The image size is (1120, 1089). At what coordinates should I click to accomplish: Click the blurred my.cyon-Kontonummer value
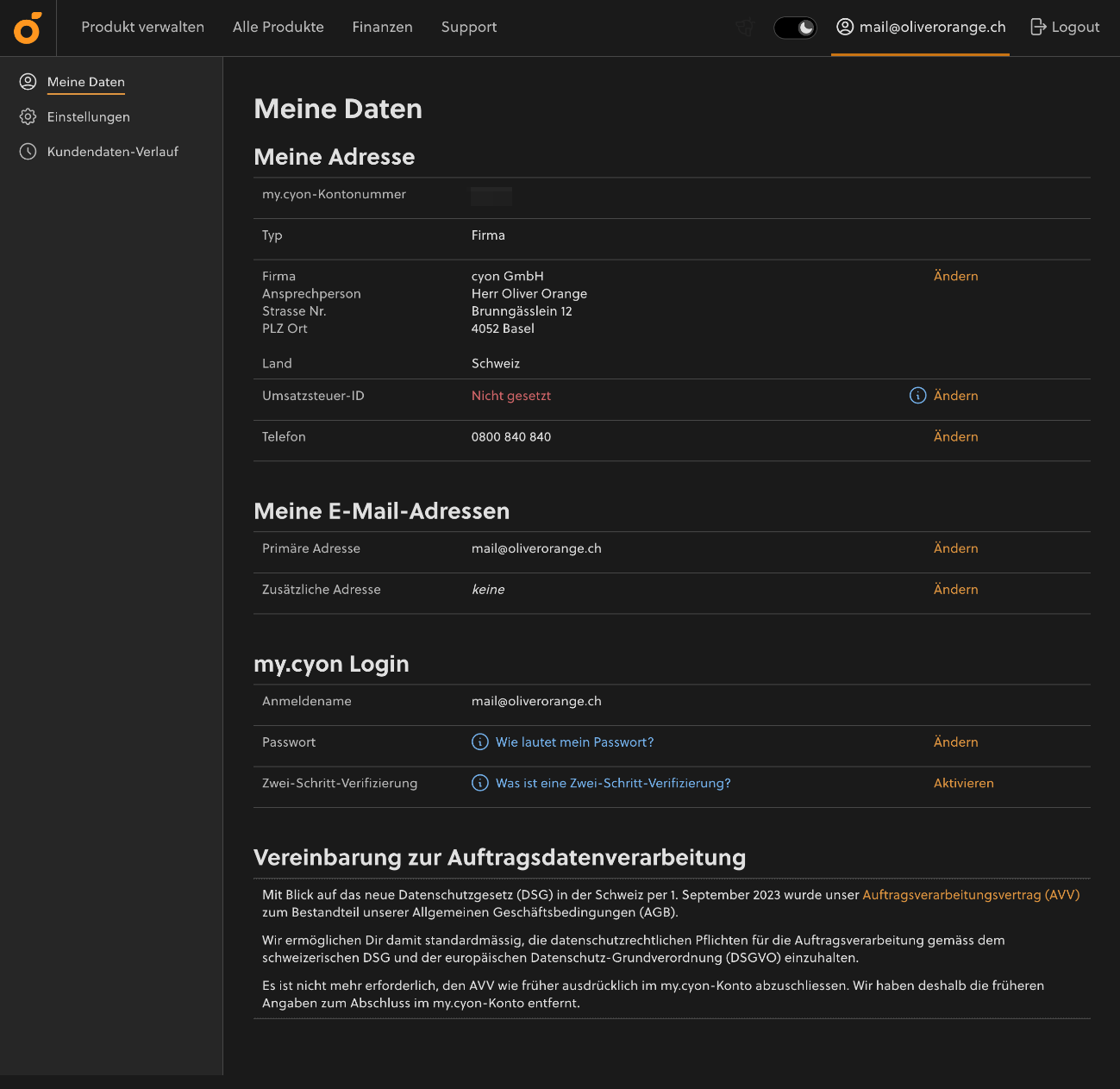(x=491, y=197)
